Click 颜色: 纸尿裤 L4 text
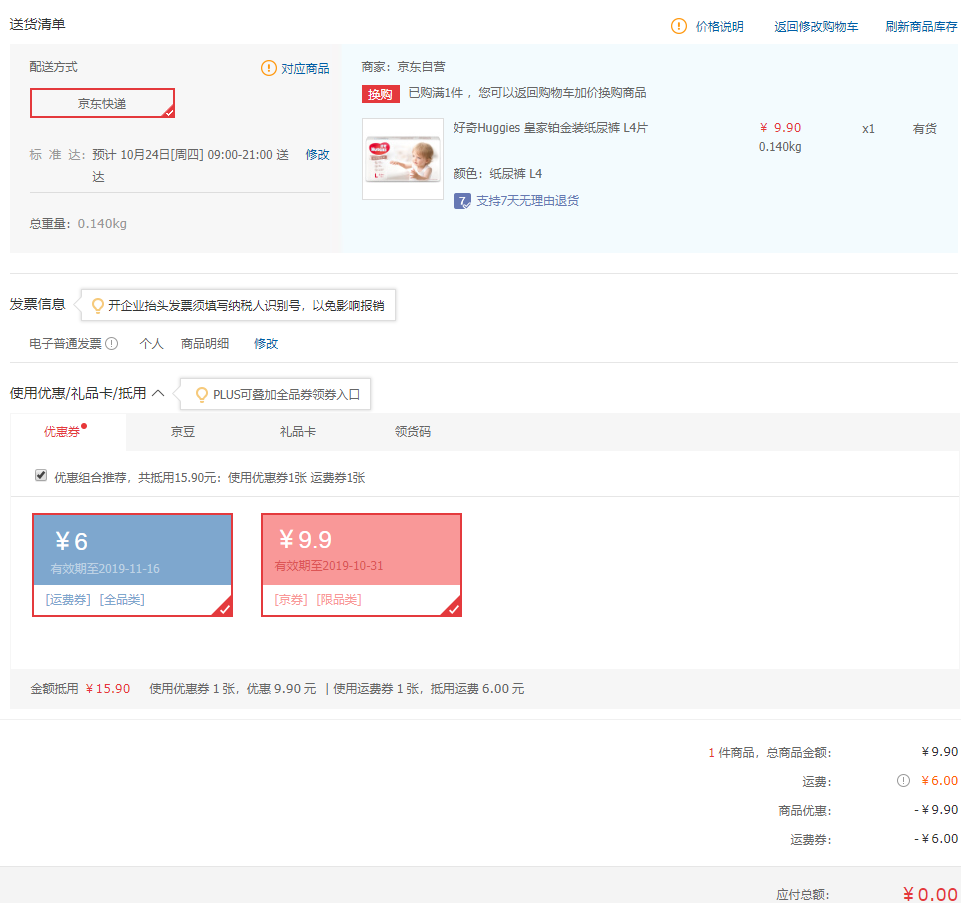 click(x=498, y=173)
